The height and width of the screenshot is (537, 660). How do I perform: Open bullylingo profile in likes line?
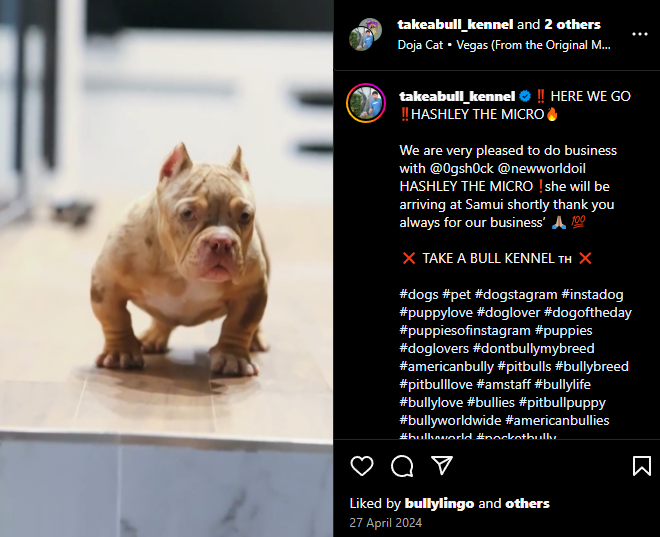439,503
